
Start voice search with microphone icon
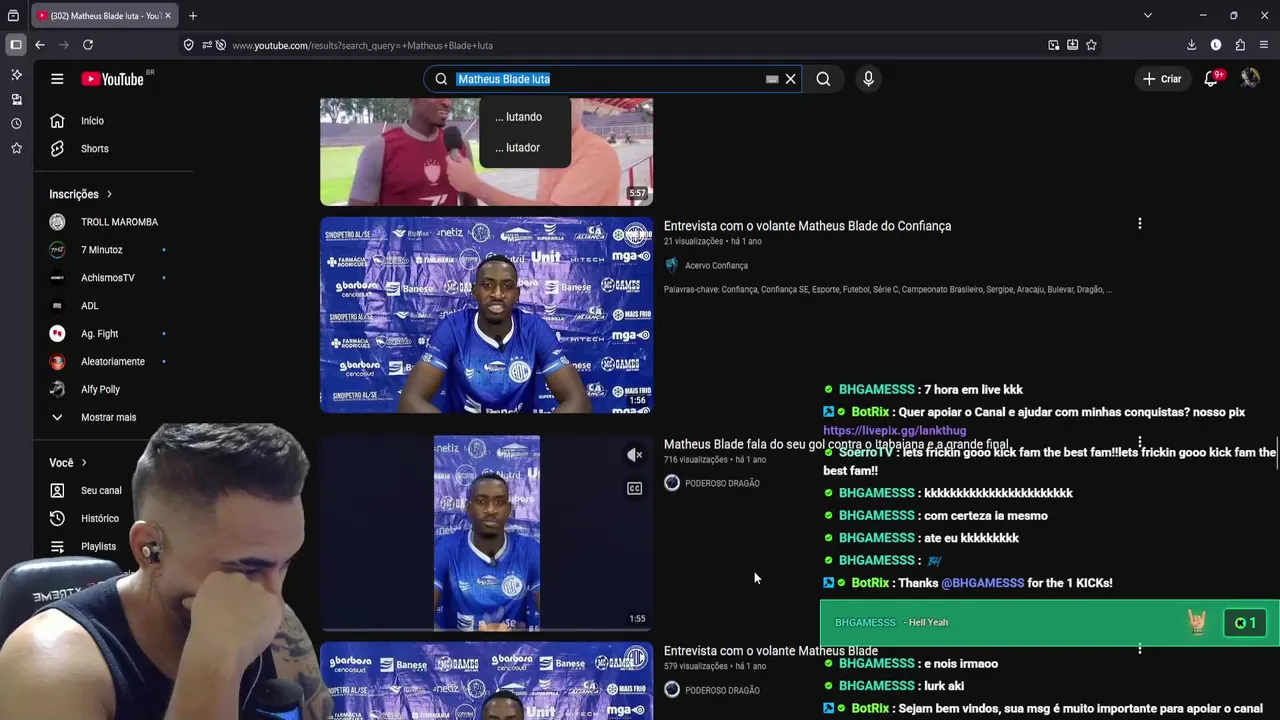pos(868,79)
